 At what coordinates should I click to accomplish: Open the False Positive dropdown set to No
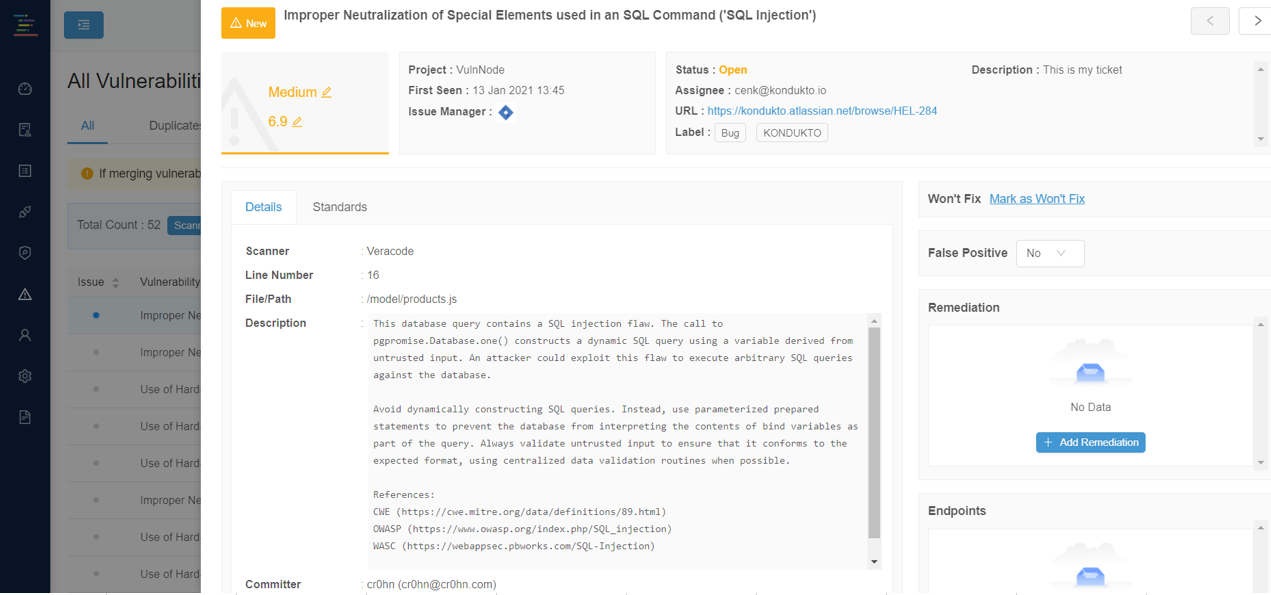(x=1050, y=253)
